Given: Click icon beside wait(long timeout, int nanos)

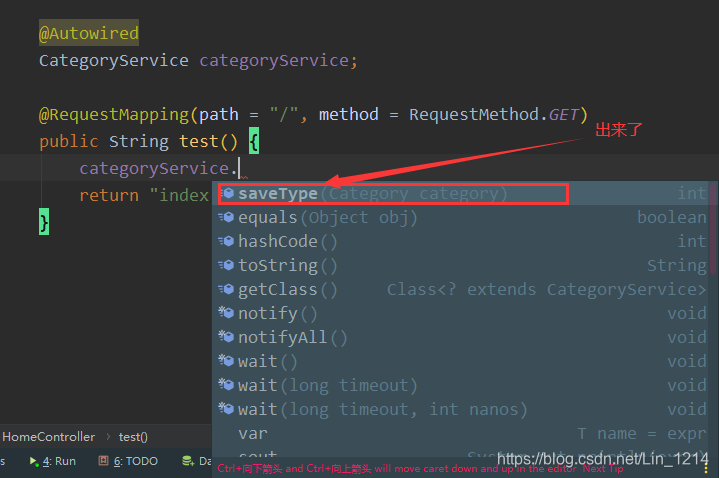Looking at the screenshot, I should tap(227, 408).
